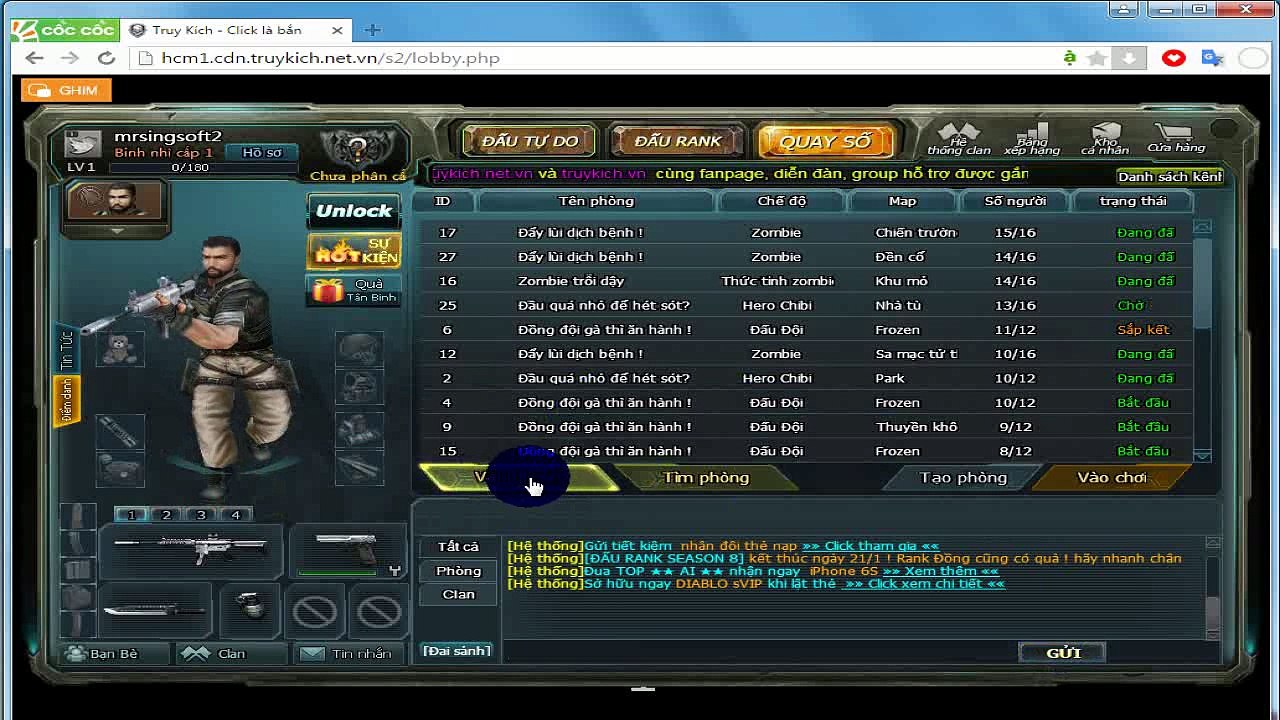
Task: Sort rooms by Chế độ column
Action: pyautogui.click(x=781, y=201)
